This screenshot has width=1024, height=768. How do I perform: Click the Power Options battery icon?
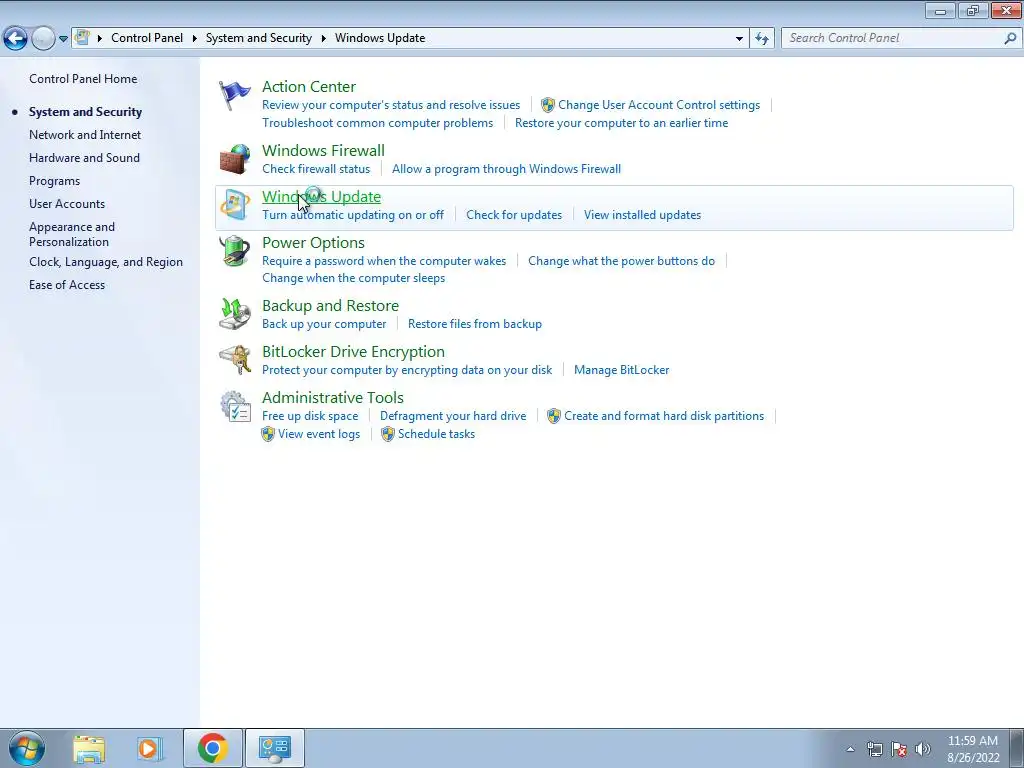tap(234, 251)
